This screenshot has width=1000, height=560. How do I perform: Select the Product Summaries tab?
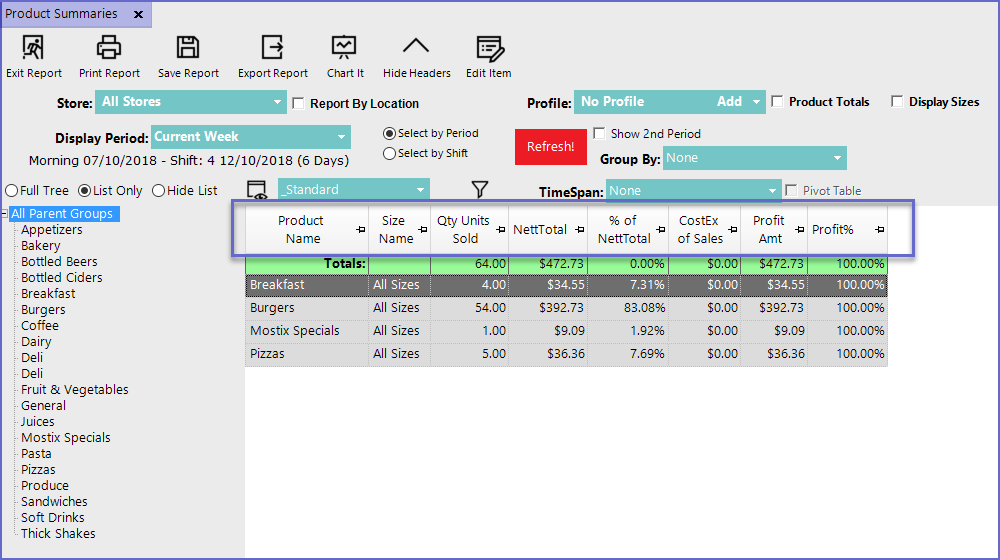pos(62,14)
